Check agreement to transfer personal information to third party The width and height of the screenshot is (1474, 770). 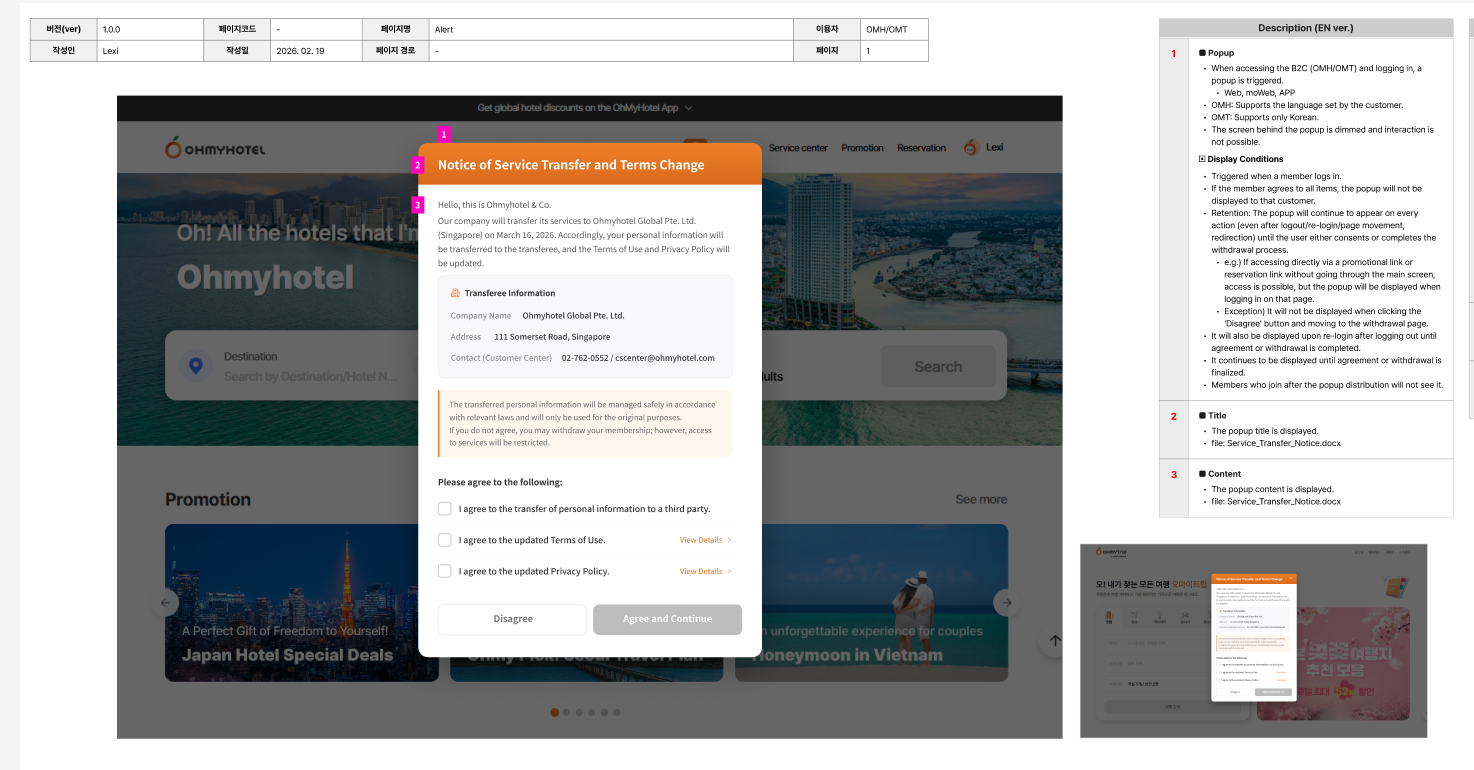[445, 509]
